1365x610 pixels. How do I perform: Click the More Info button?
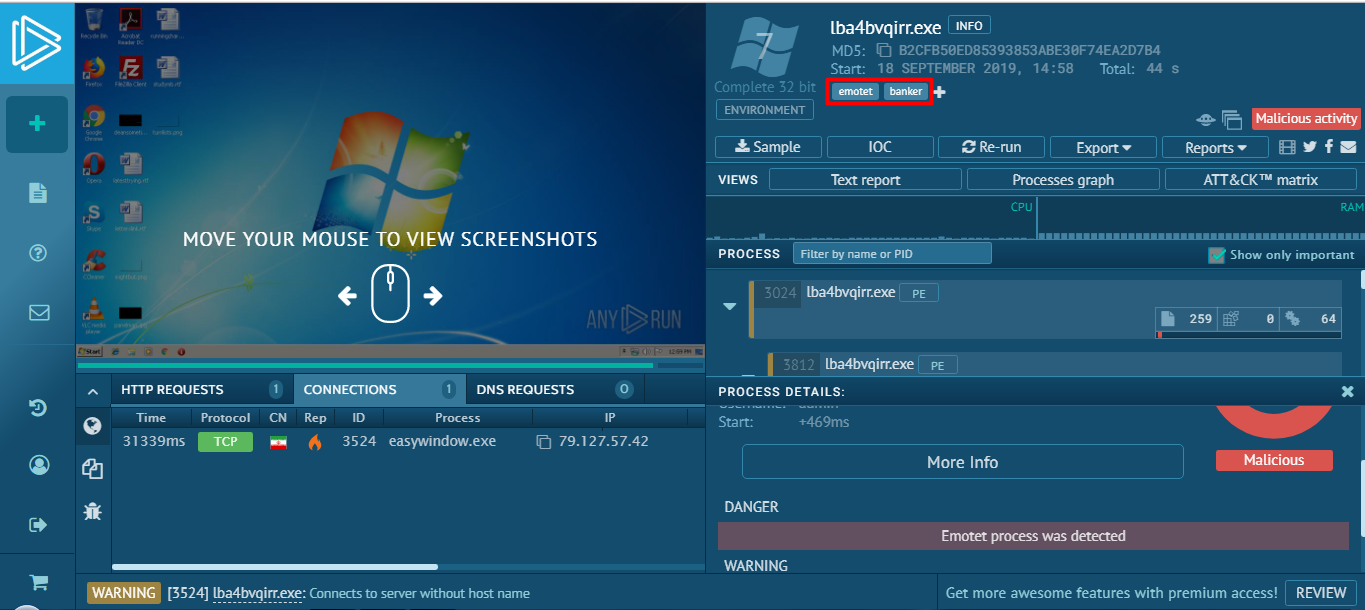tap(962, 462)
